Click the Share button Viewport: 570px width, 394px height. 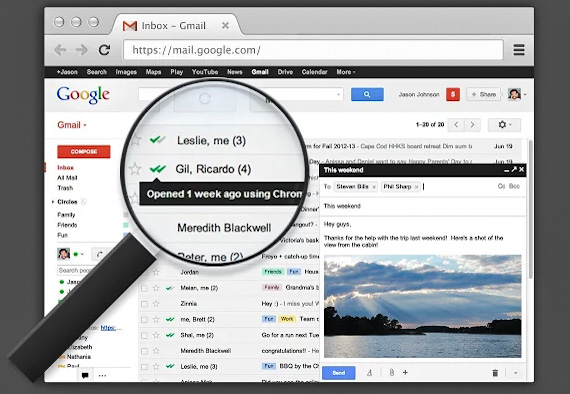point(483,95)
